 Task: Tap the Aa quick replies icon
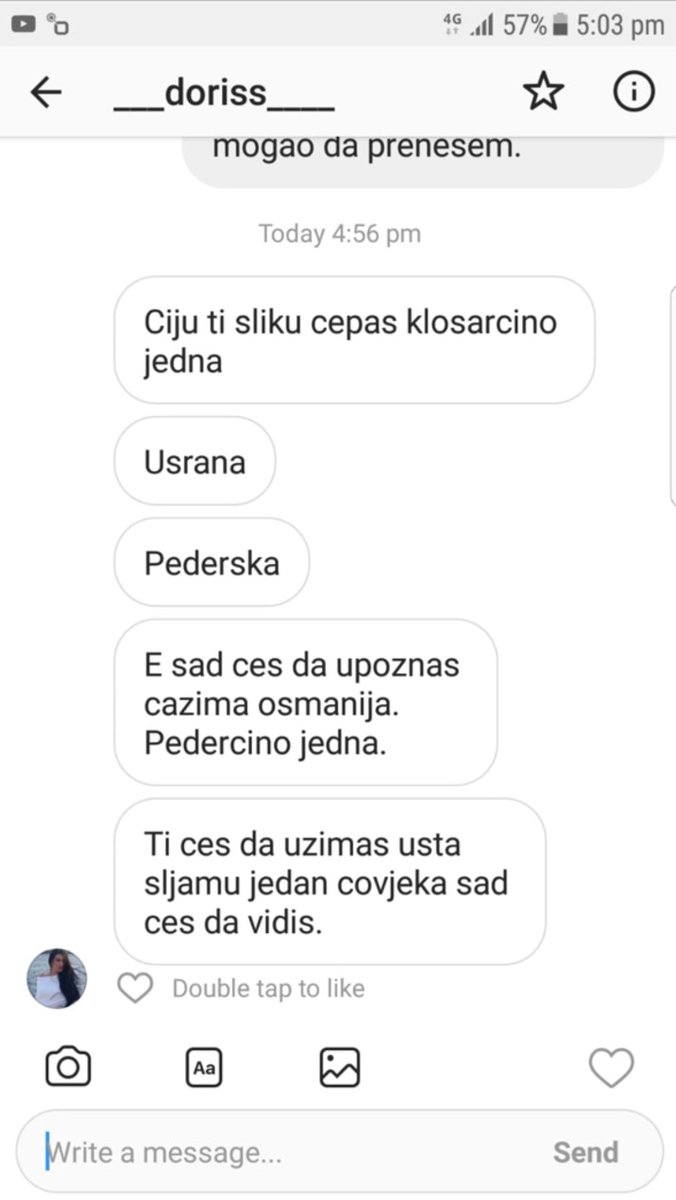click(x=204, y=1068)
